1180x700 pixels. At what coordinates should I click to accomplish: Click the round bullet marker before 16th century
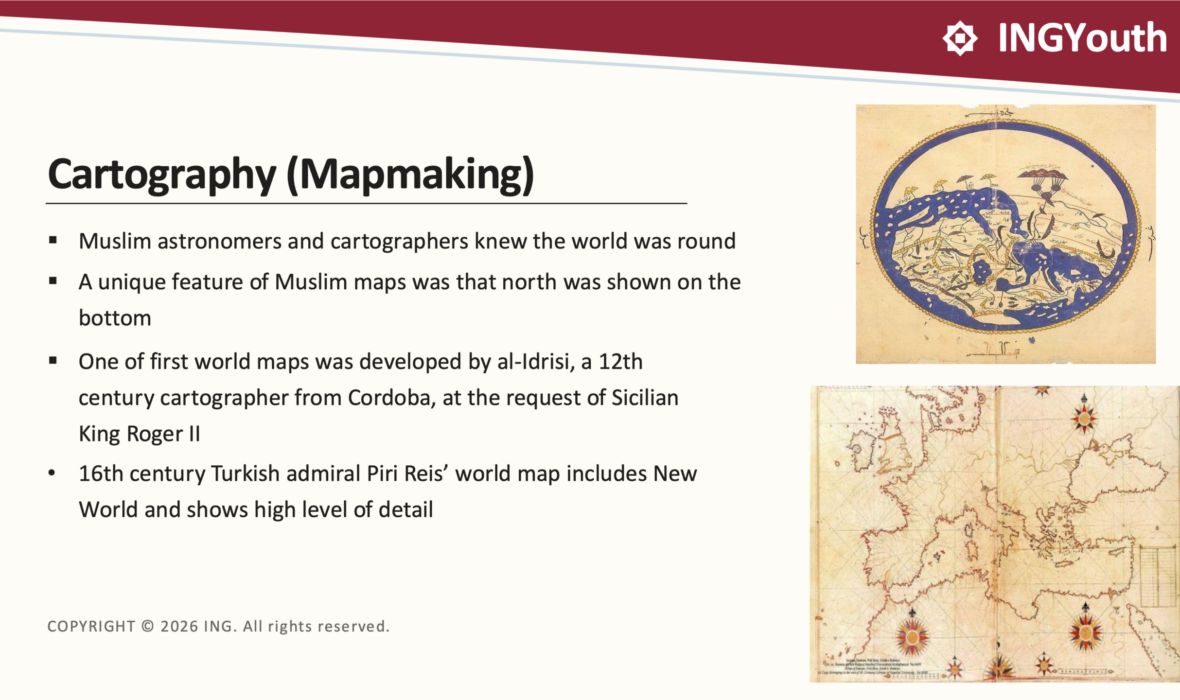52,473
